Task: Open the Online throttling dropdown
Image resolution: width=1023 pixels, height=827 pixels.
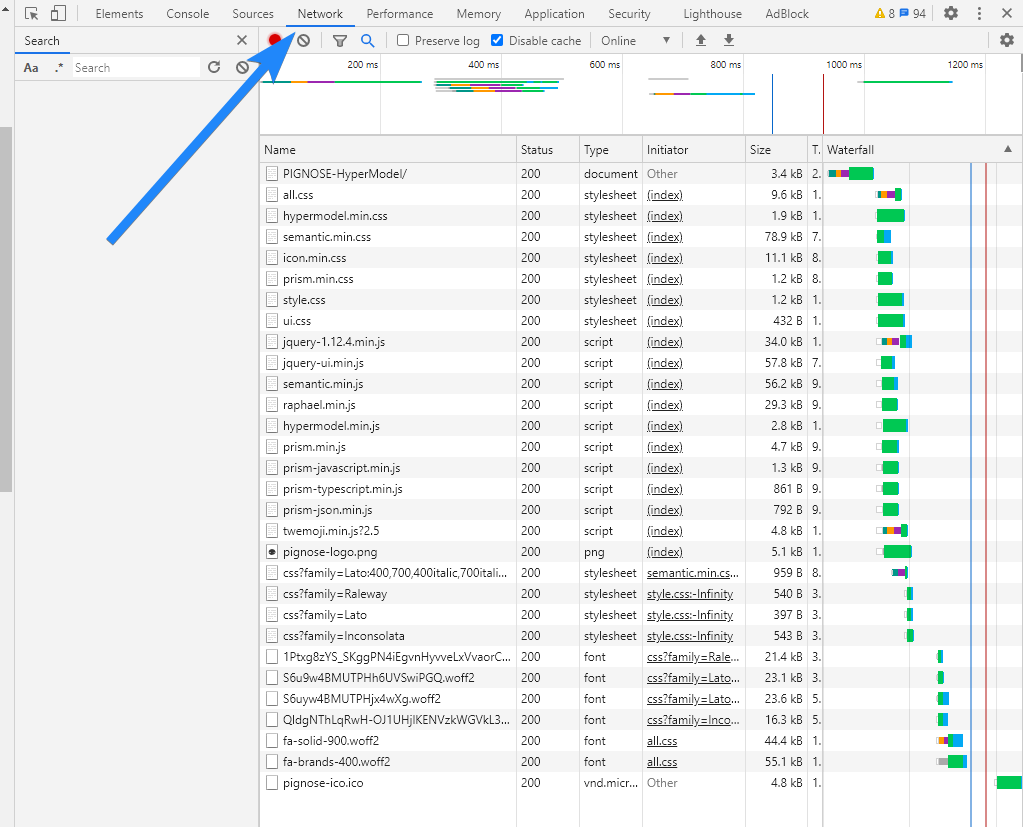Action: click(635, 40)
